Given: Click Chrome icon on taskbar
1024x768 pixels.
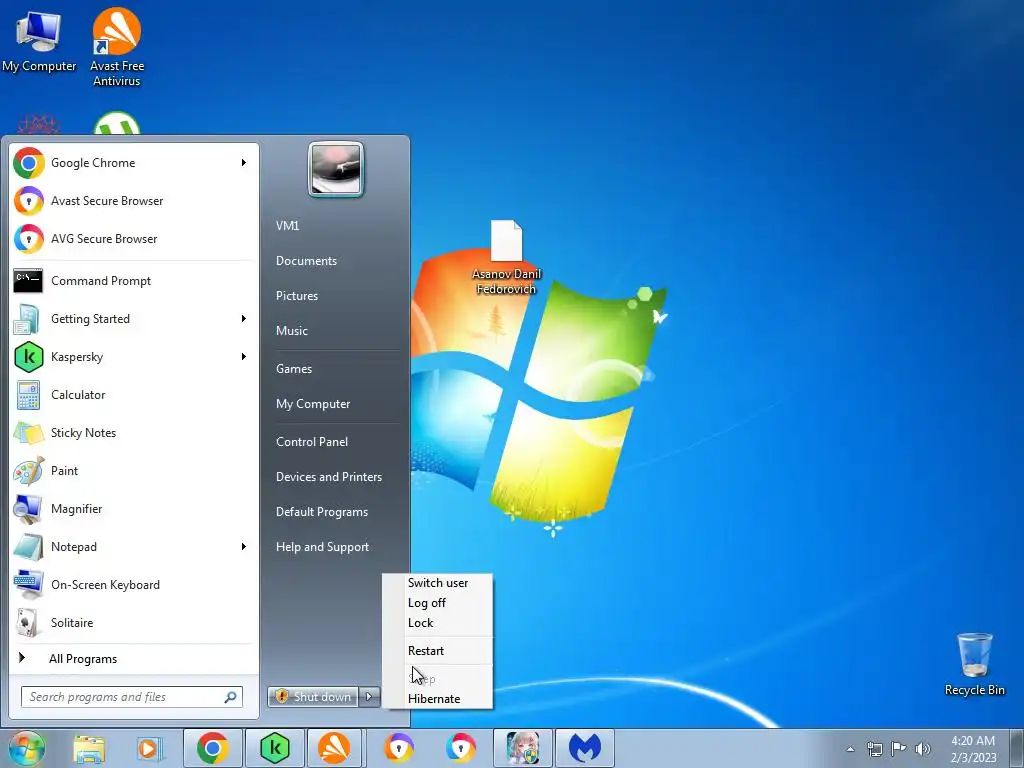Looking at the screenshot, I should point(212,748).
